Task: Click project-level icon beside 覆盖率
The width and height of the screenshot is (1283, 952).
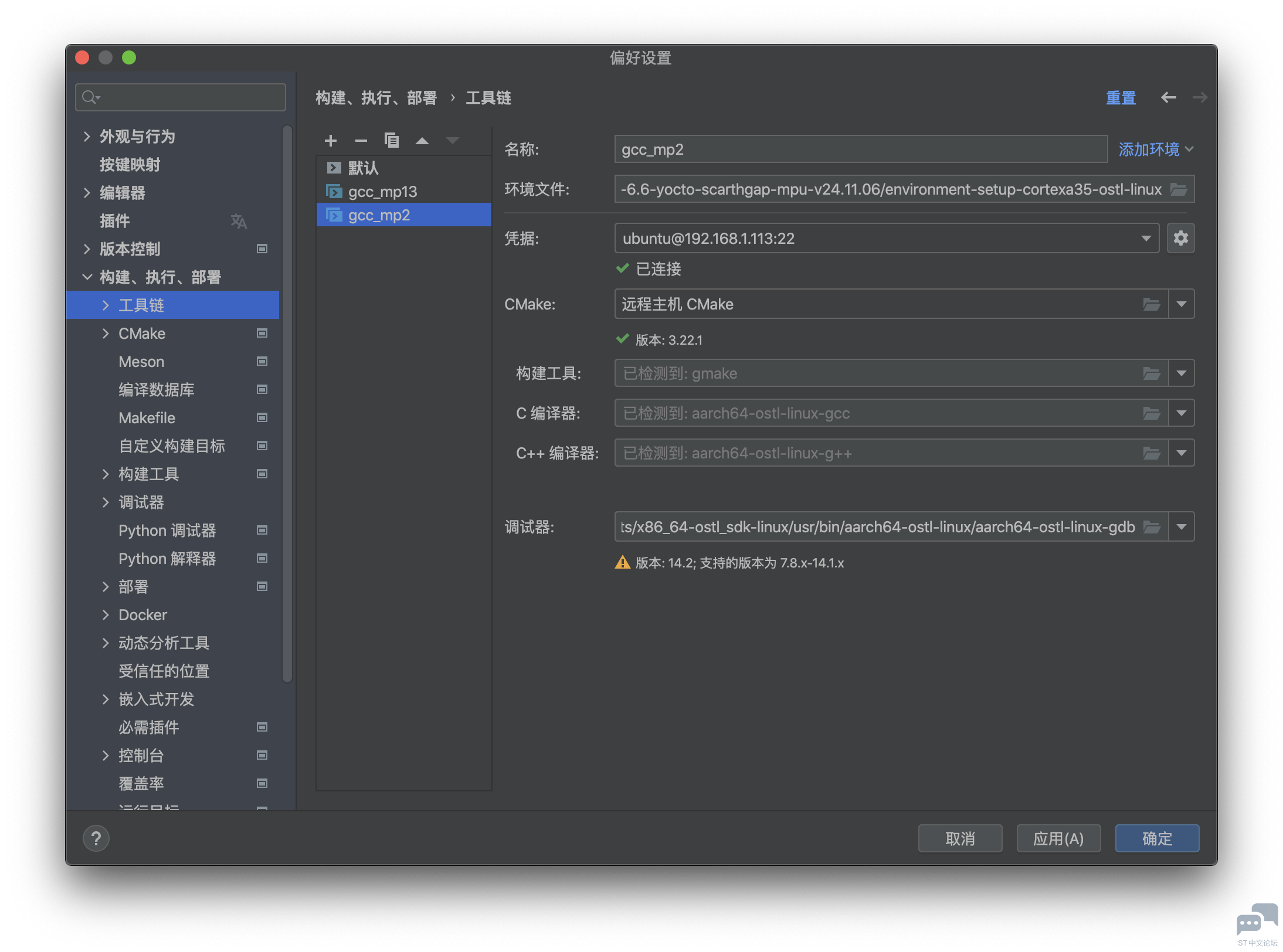Action: click(262, 784)
